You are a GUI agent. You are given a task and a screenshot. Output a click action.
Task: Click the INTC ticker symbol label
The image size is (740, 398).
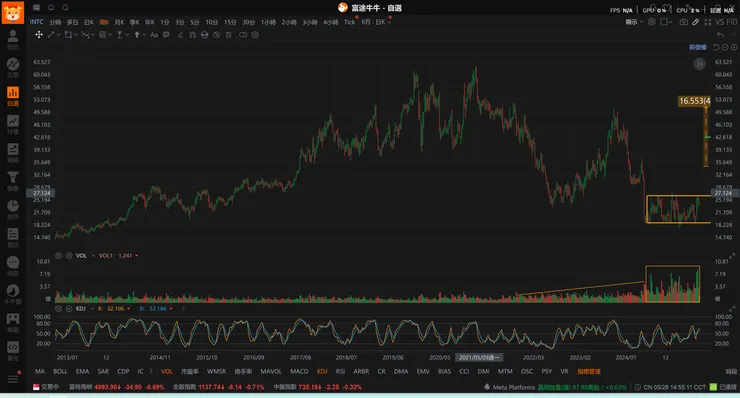point(36,22)
